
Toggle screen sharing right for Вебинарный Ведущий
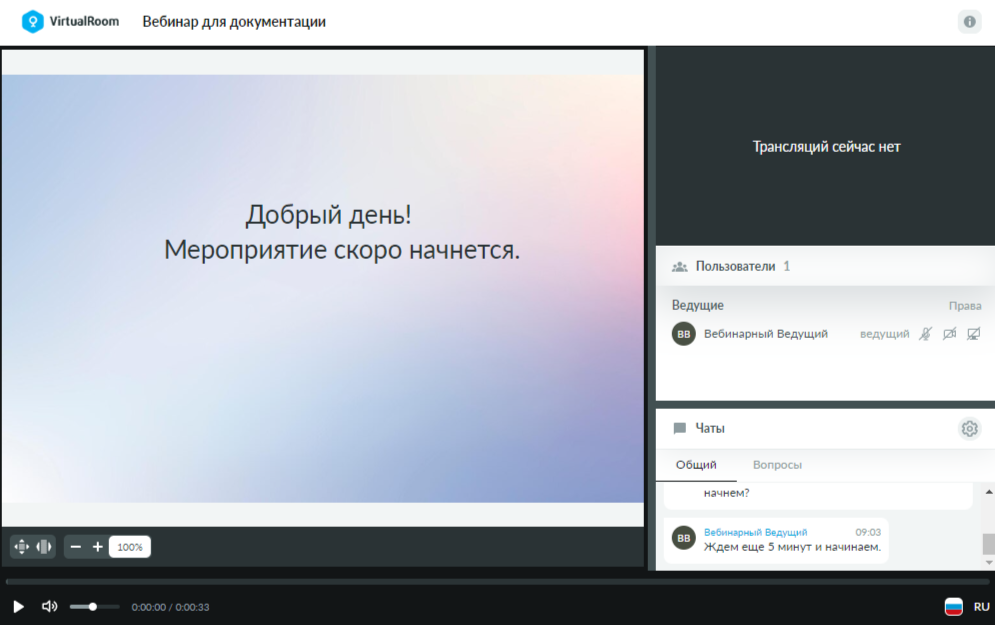coord(973,334)
